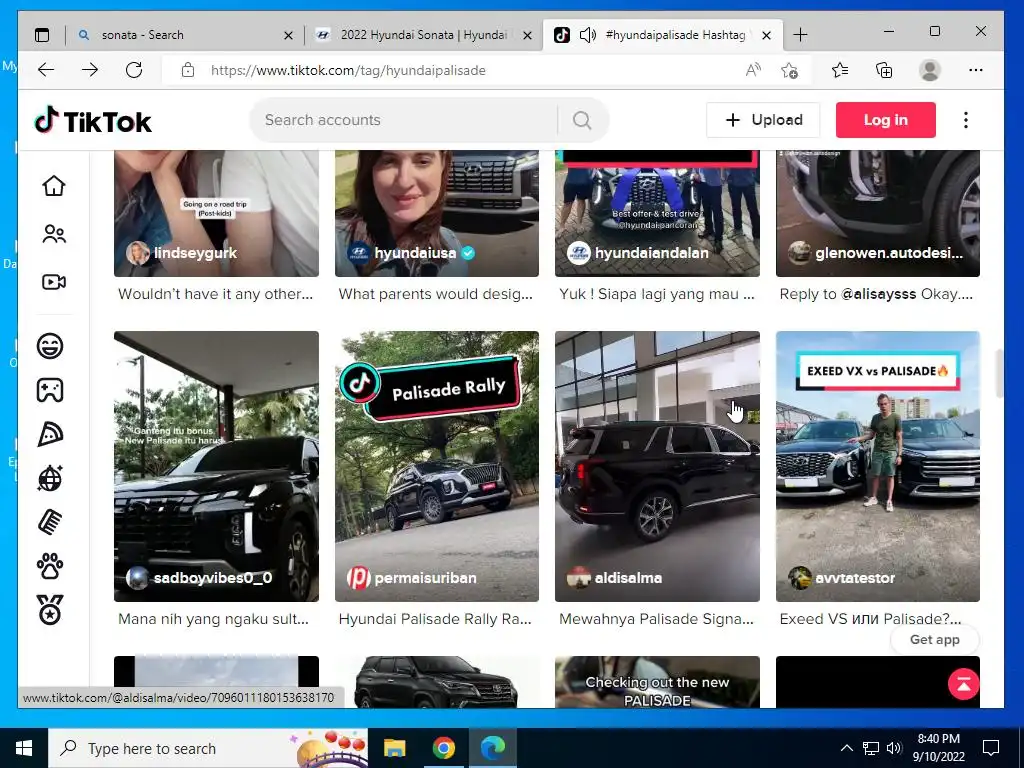Open a new browser tab
This screenshot has width=1024, height=768.
point(800,35)
